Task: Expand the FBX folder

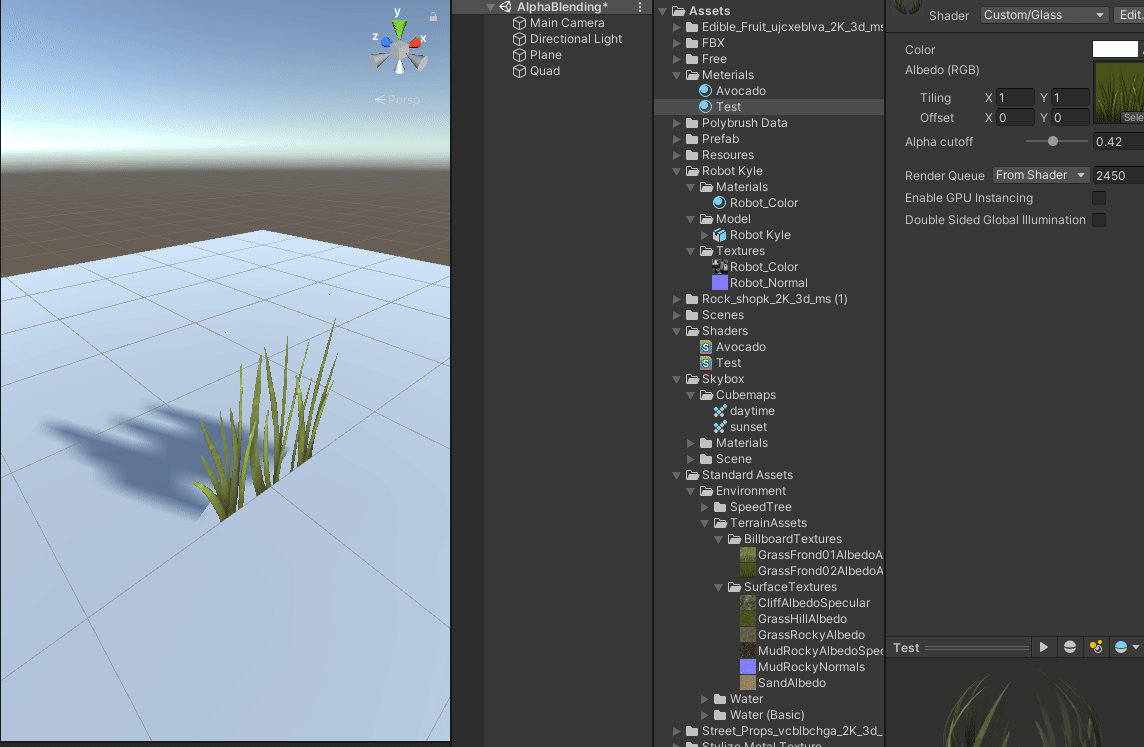Action: 677,43
